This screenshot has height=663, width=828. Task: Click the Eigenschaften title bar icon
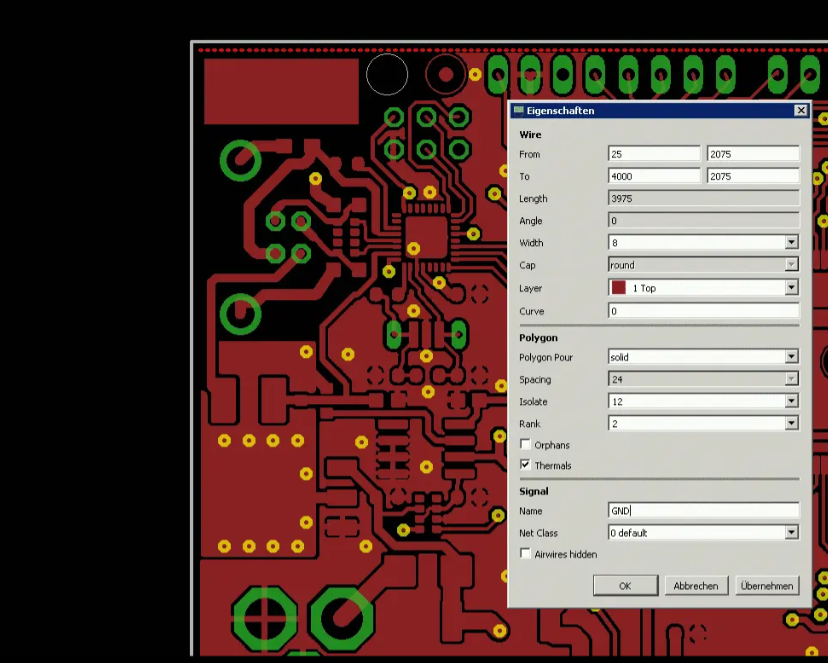pos(518,111)
